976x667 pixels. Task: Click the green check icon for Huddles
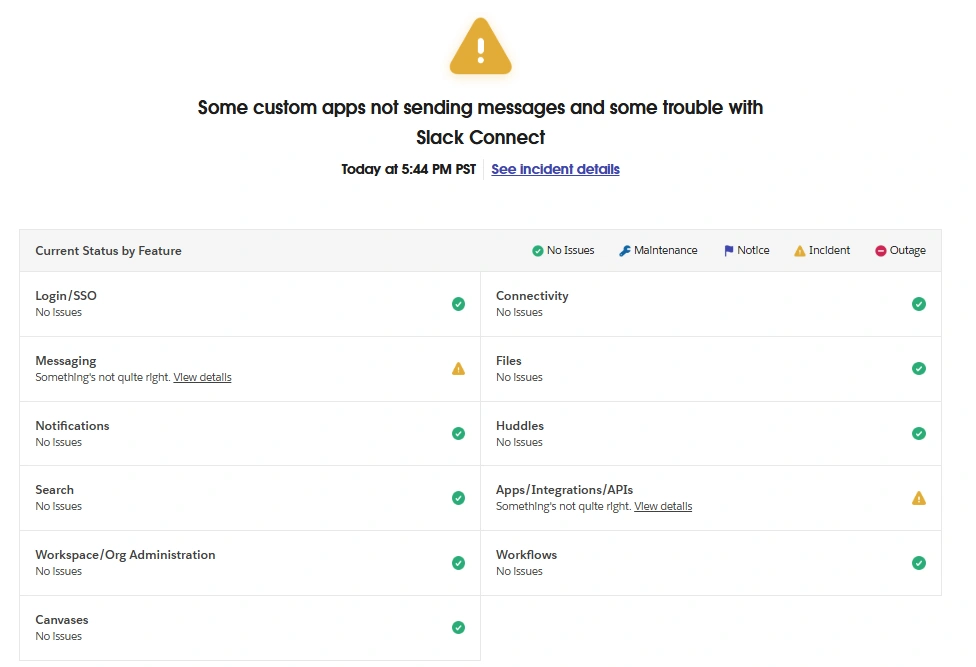(x=919, y=434)
